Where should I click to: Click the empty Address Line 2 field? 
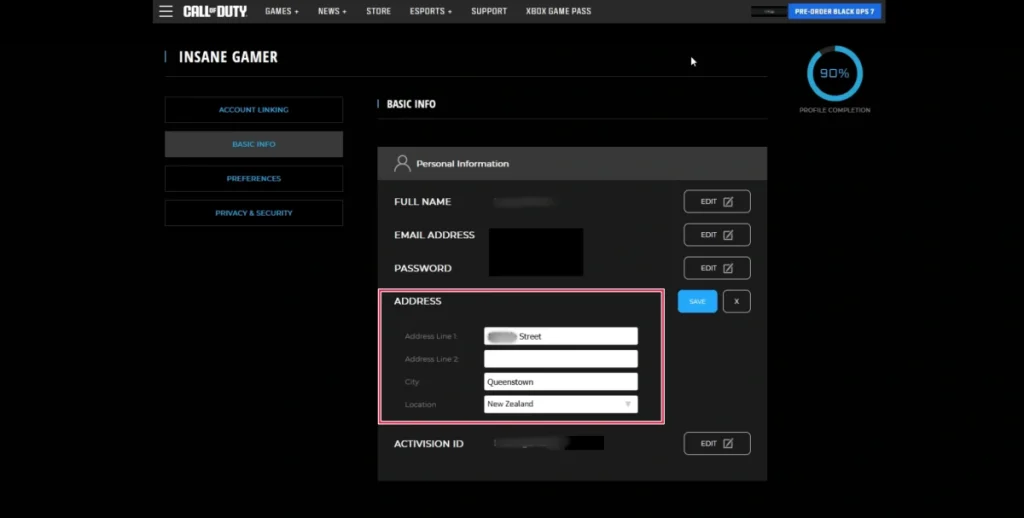click(x=560, y=359)
